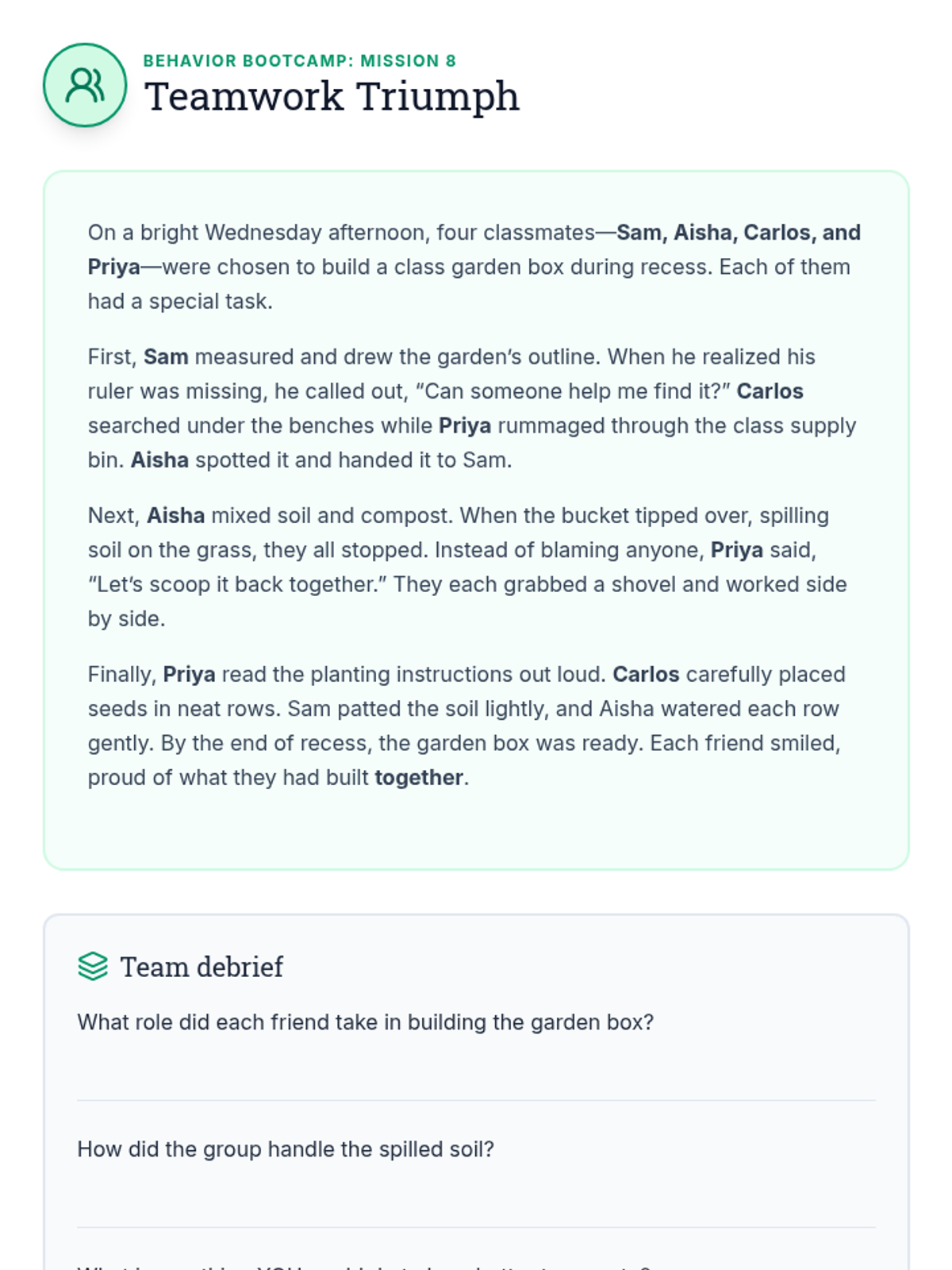Image resolution: width=952 pixels, height=1270 pixels.
Task: Click bold Priya before rummaged through the supply bin
Action: [465, 426]
